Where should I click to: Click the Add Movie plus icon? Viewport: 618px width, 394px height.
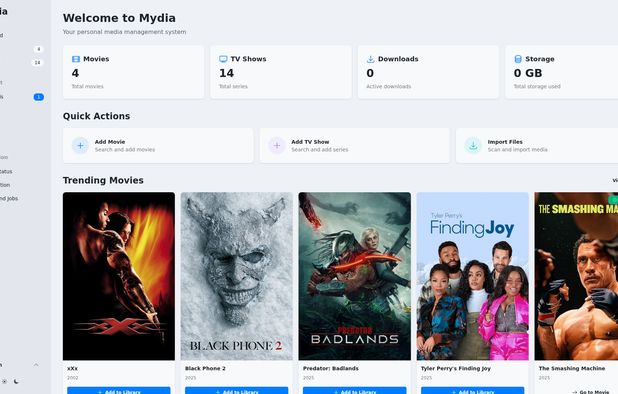80,145
